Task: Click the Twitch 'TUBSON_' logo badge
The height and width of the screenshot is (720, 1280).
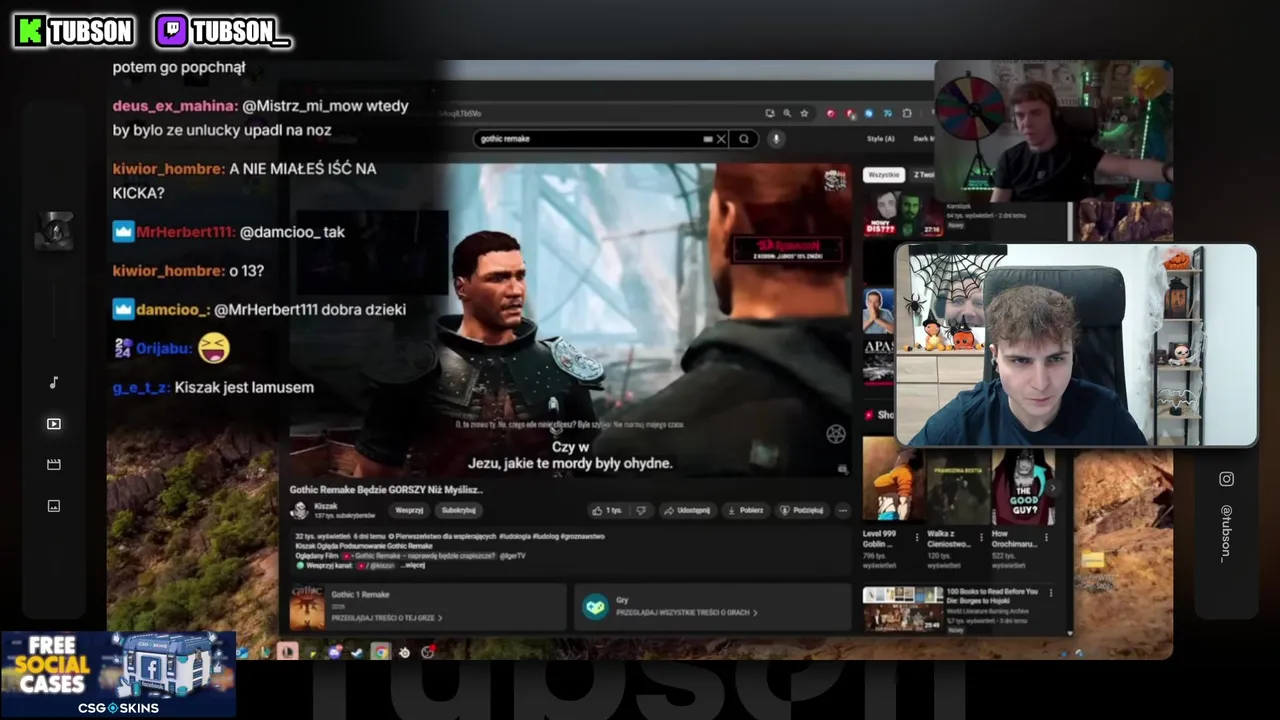Action: 223,32
